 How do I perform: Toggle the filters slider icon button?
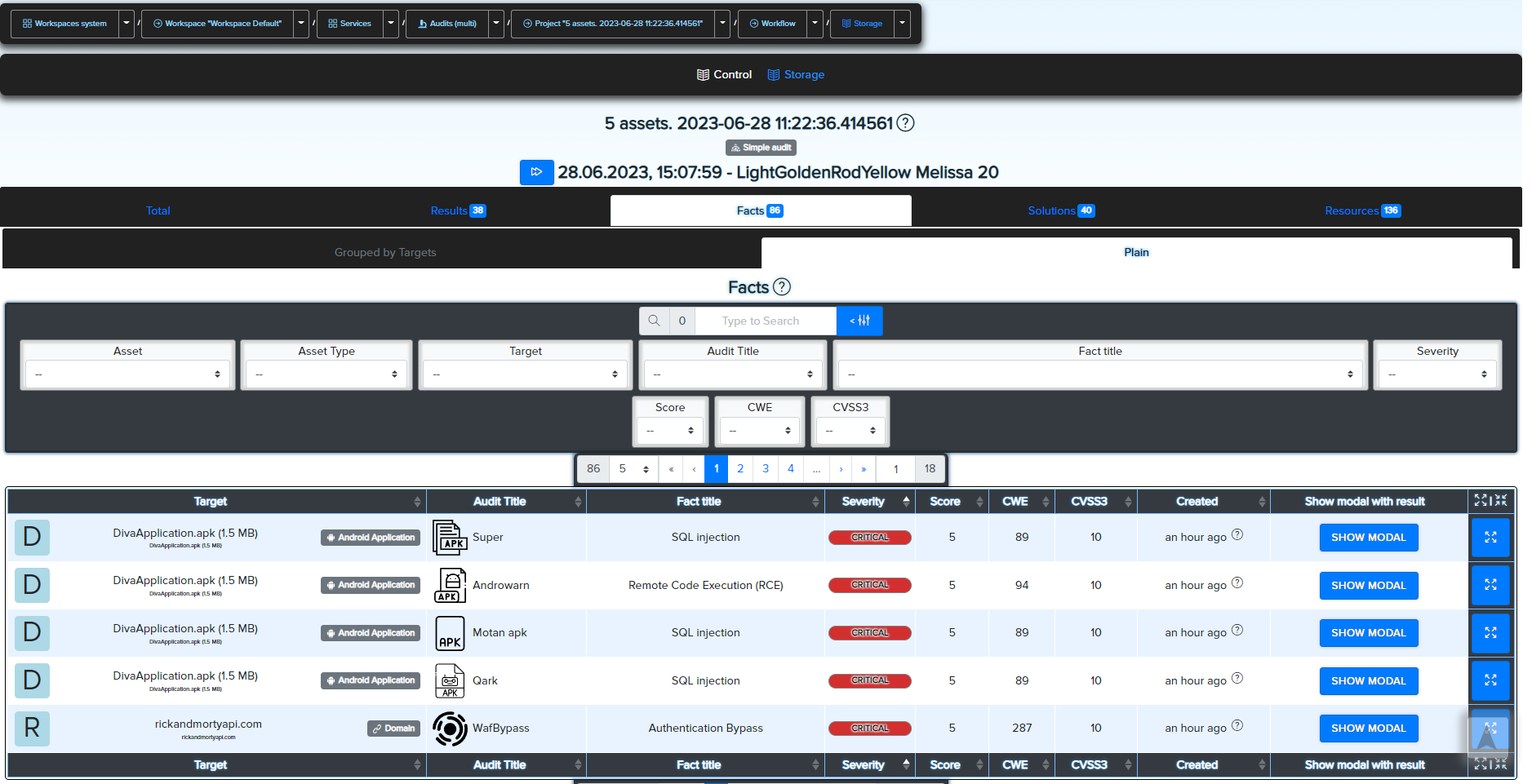pos(859,321)
